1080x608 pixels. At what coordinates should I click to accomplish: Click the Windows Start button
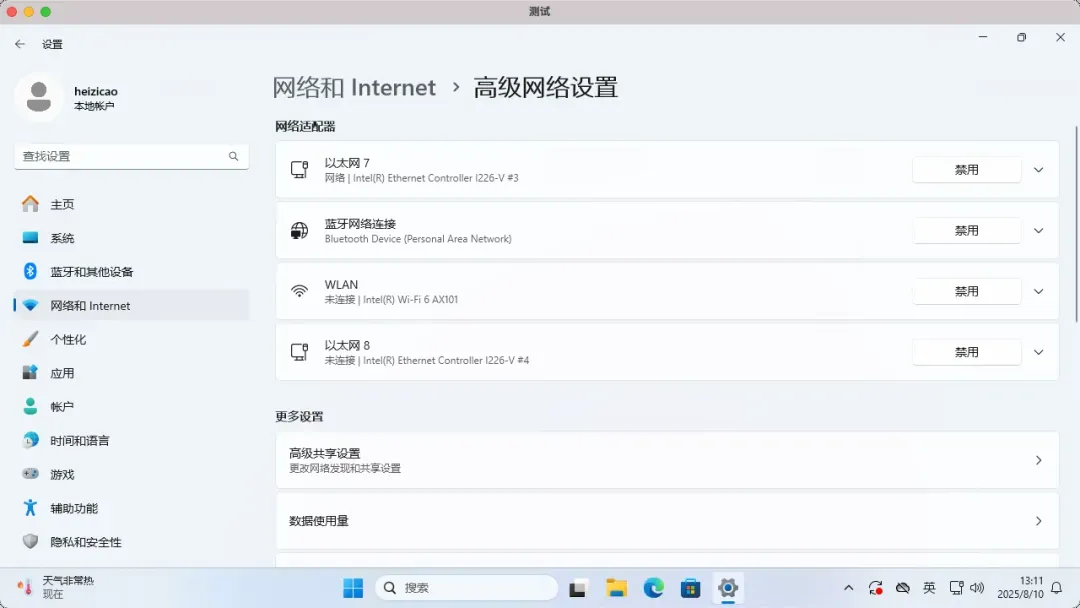(353, 588)
